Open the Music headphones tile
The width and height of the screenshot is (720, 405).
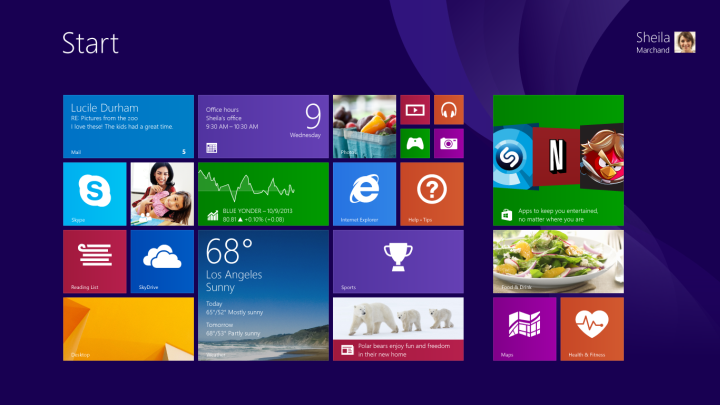click(448, 110)
